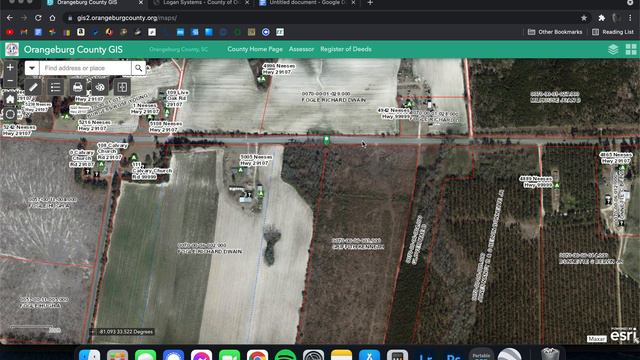Click address label 5005 Neeses Hwy

pos(256,160)
